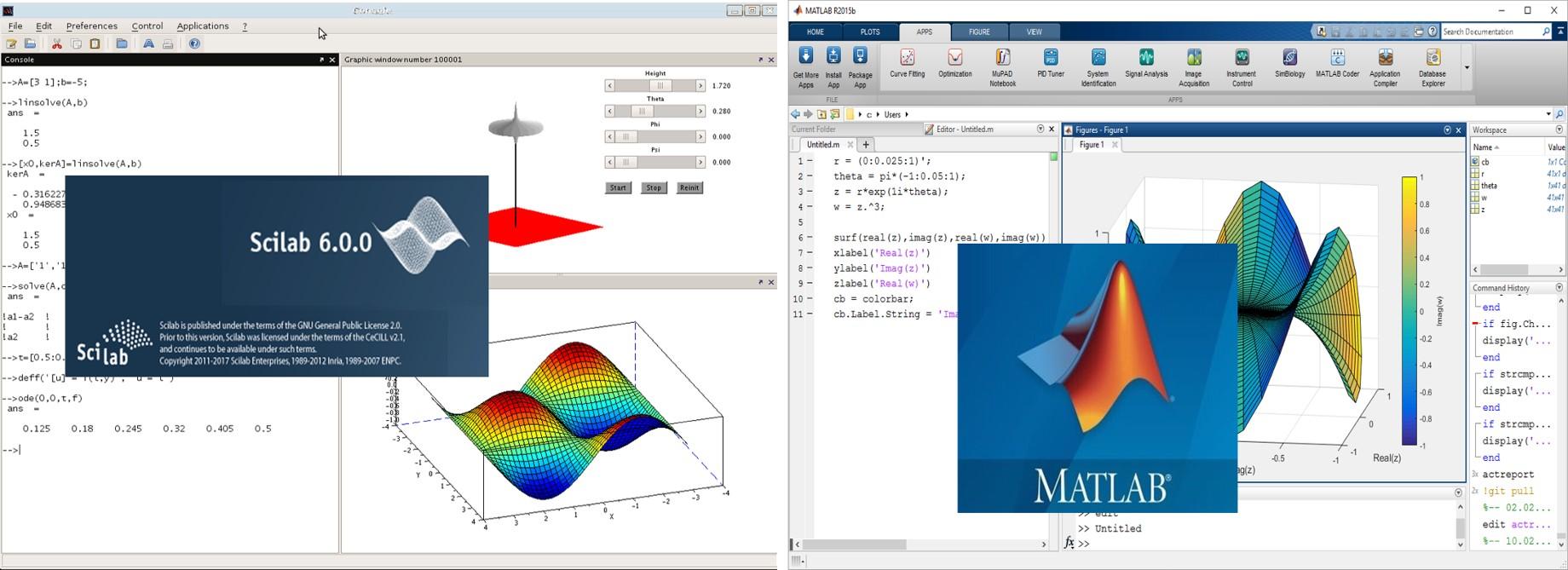Expand the MATLAB apps gallery dropdown arrow
This screenshot has height=570, width=1568.
point(1467,67)
